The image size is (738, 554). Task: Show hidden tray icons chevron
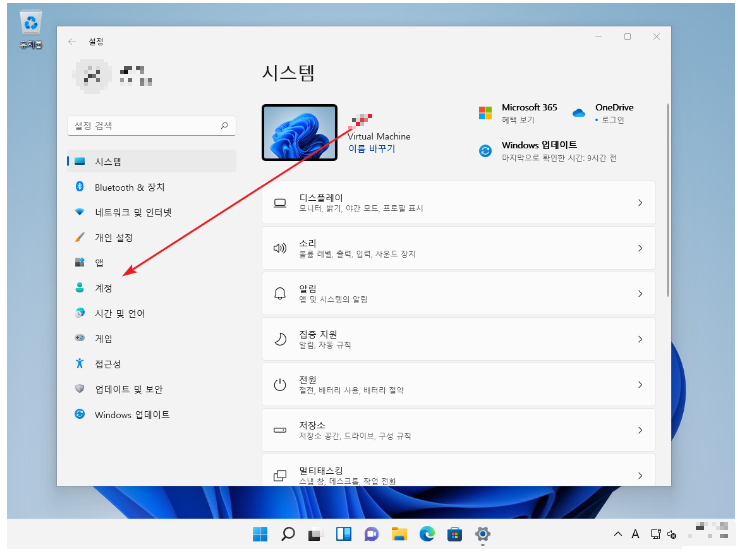[x=618, y=534]
